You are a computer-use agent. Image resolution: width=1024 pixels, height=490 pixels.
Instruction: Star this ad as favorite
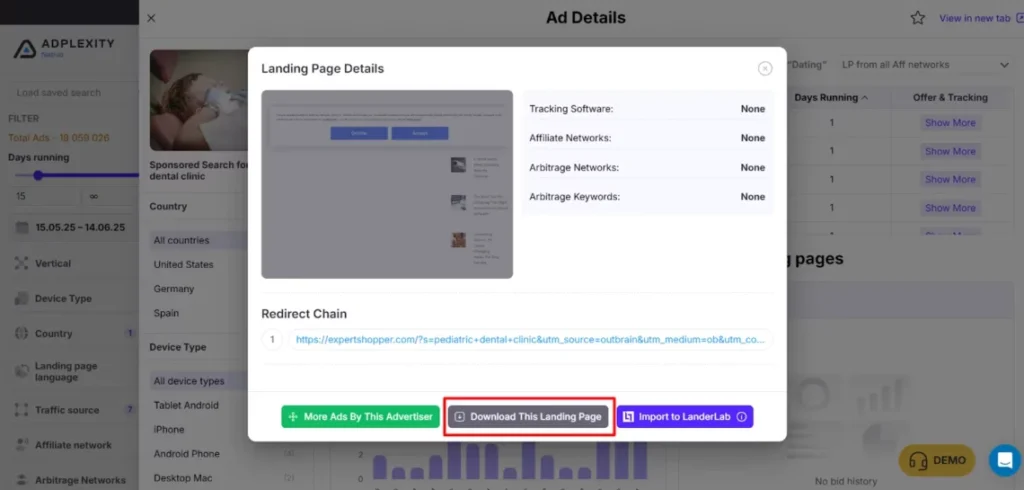[x=918, y=18]
